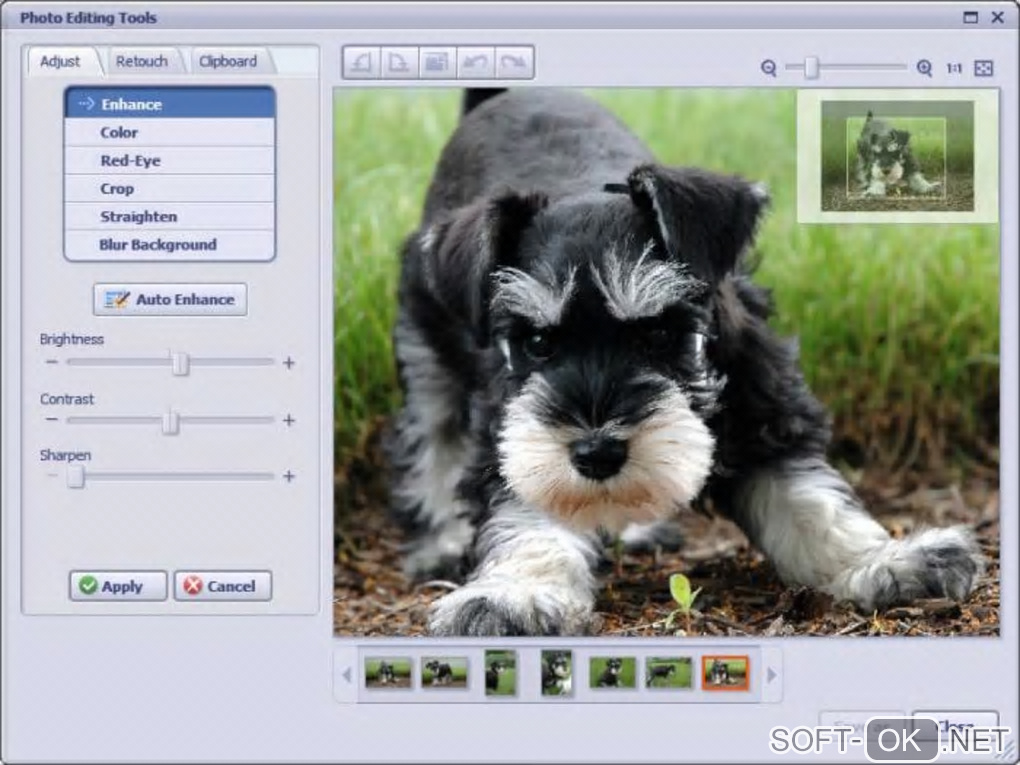Zoom out using the minus magnifier
The width and height of the screenshot is (1020, 765).
[x=769, y=68]
